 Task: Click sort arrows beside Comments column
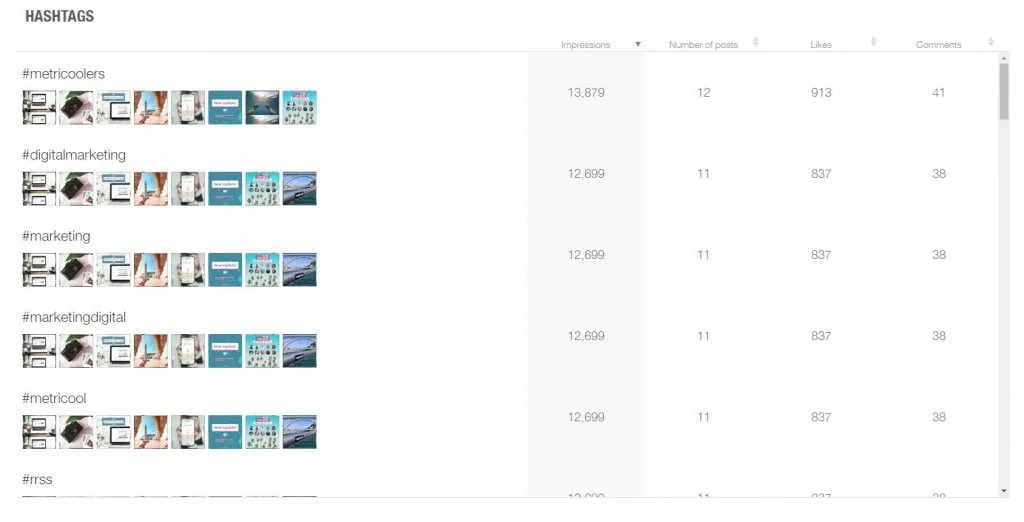coord(991,42)
